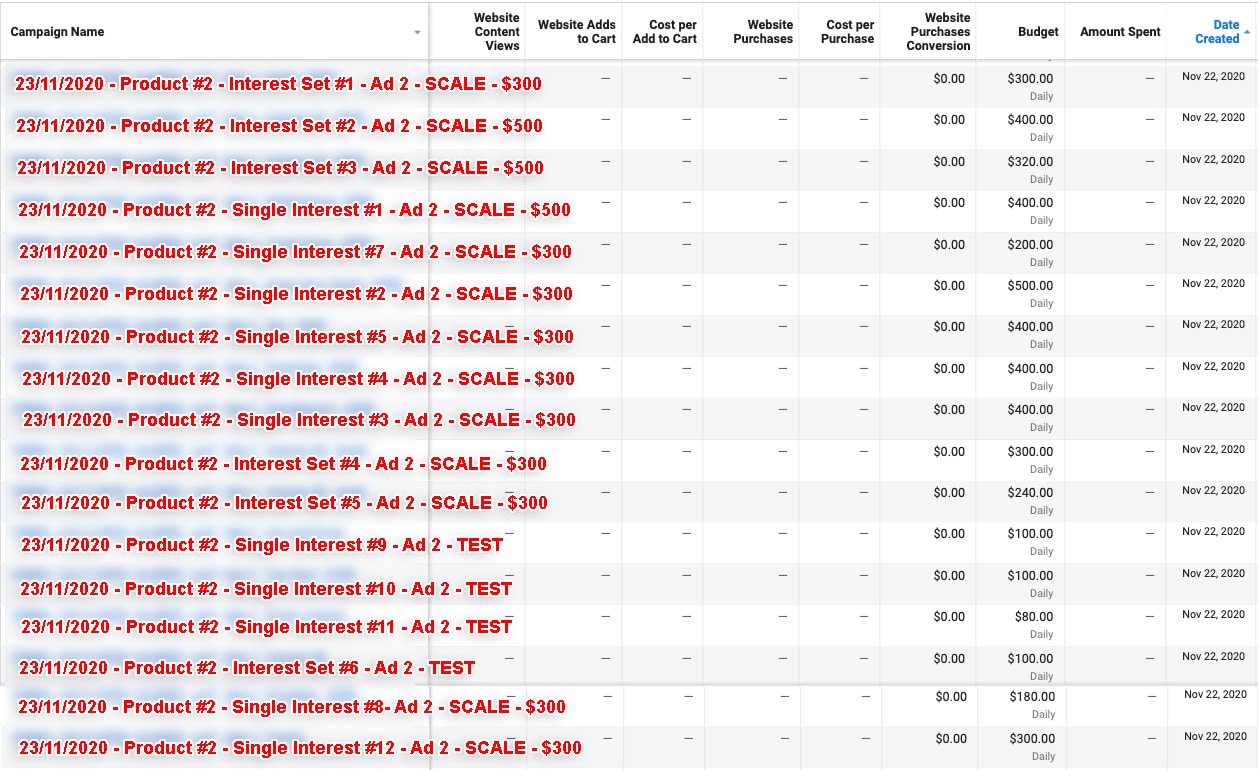Click the Date Created sort arrow icon
Viewport: 1258px width, 770px height.
(1246, 33)
